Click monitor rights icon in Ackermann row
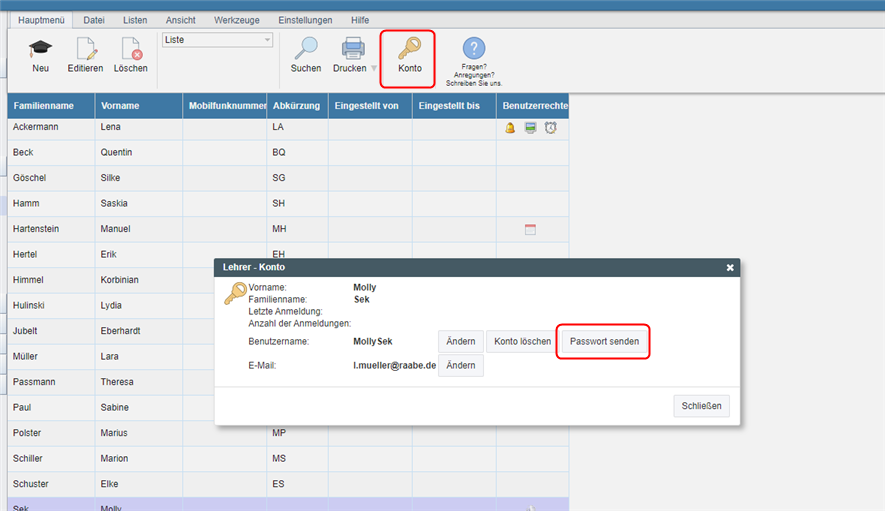 click(x=530, y=128)
